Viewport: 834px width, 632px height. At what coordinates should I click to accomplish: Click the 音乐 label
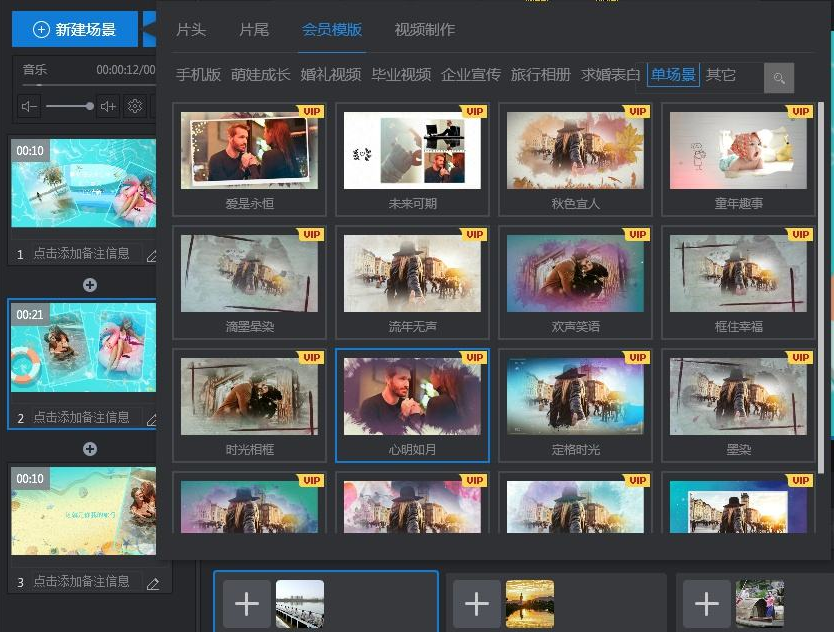click(35, 70)
